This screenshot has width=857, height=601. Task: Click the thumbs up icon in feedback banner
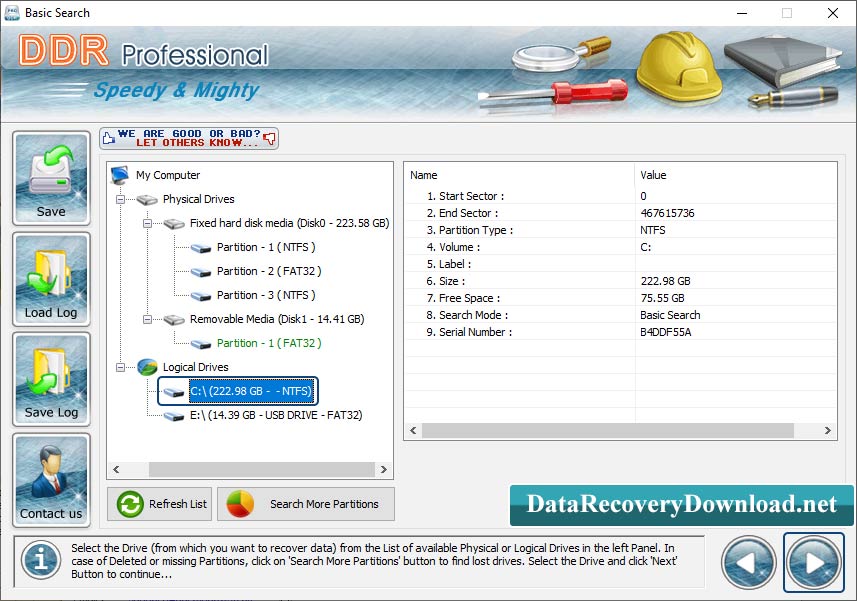(109, 138)
